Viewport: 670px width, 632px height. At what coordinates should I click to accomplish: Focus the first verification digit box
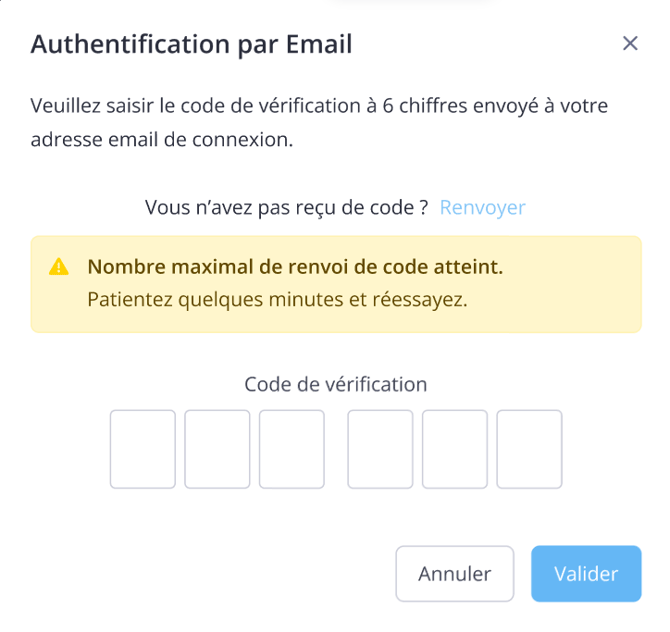tap(143, 449)
